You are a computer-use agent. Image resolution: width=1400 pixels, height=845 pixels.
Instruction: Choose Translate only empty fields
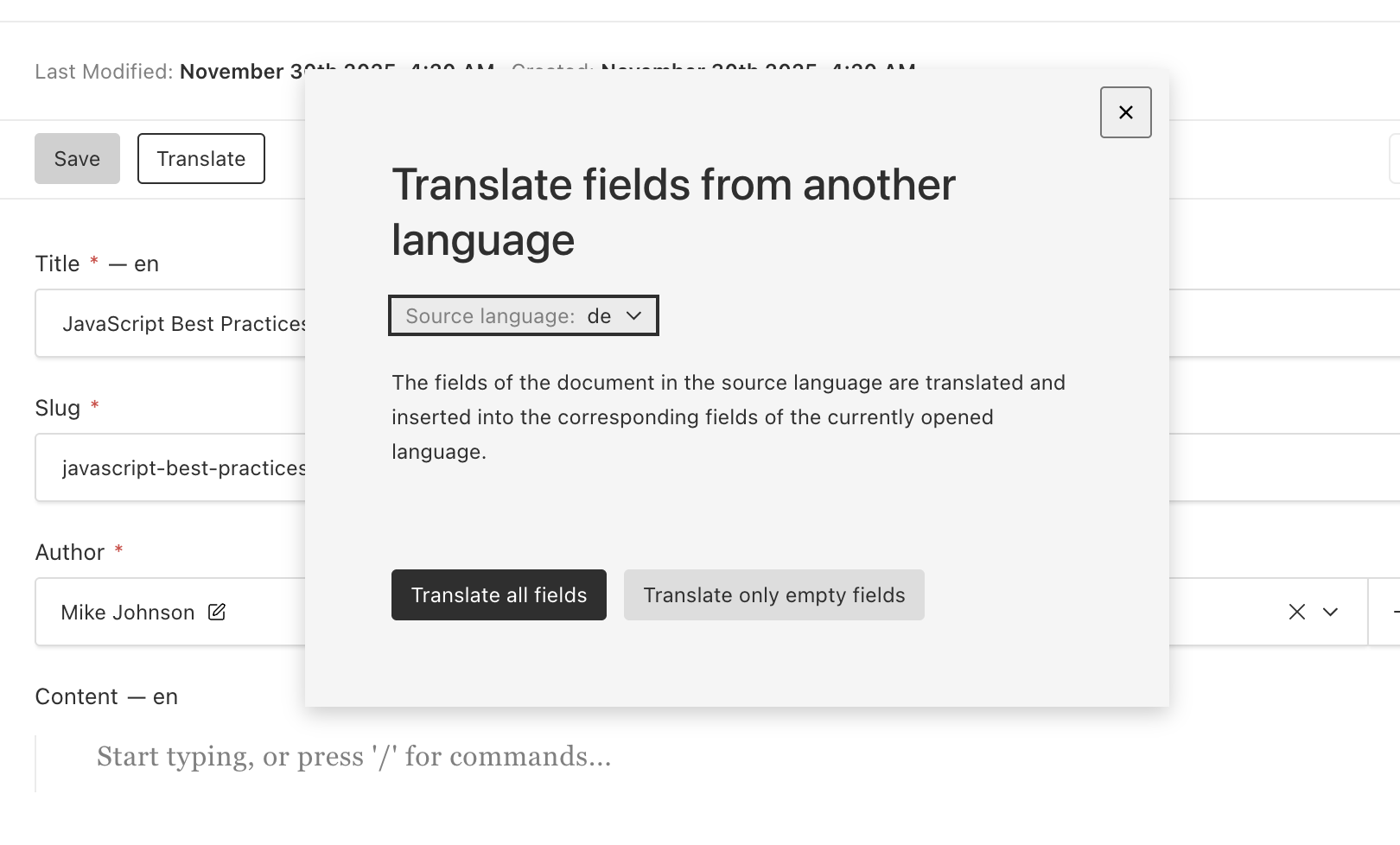click(x=773, y=595)
